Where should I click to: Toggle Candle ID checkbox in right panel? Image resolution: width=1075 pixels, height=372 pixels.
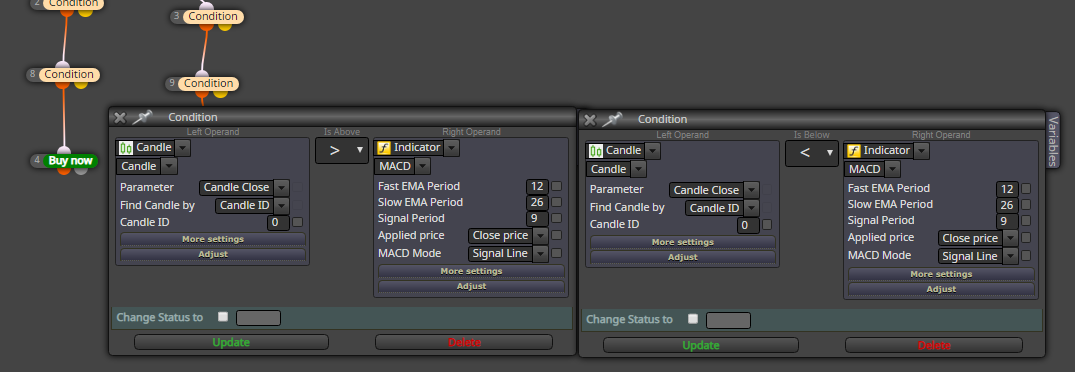click(767, 224)
